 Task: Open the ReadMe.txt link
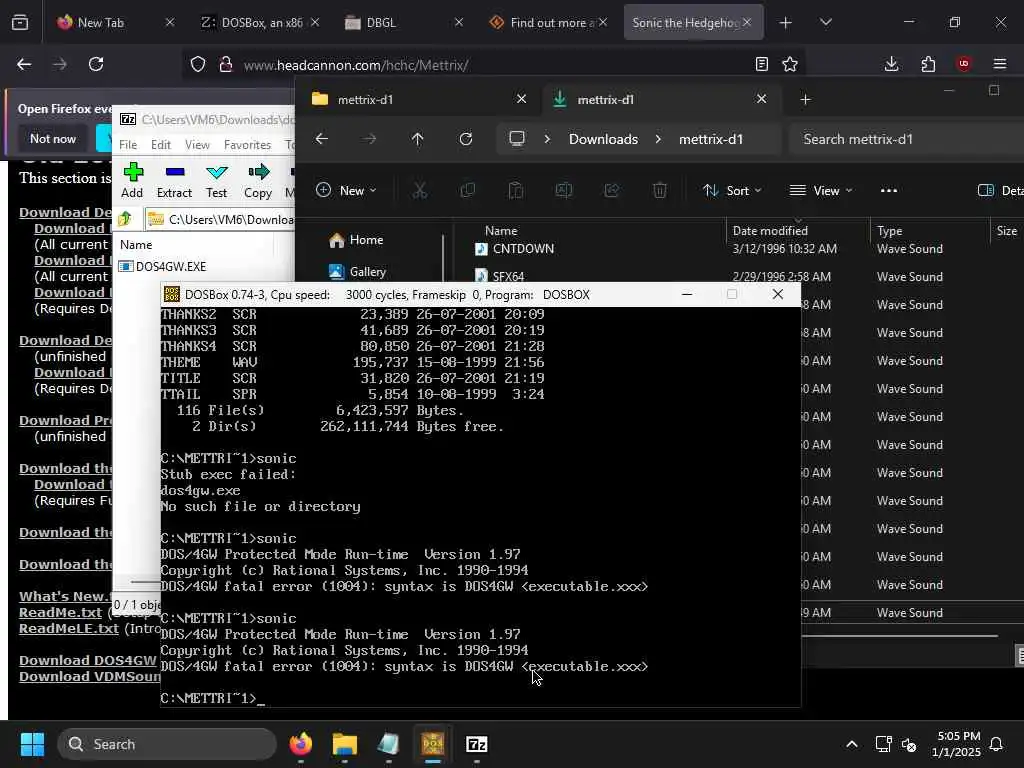point(61,613)
